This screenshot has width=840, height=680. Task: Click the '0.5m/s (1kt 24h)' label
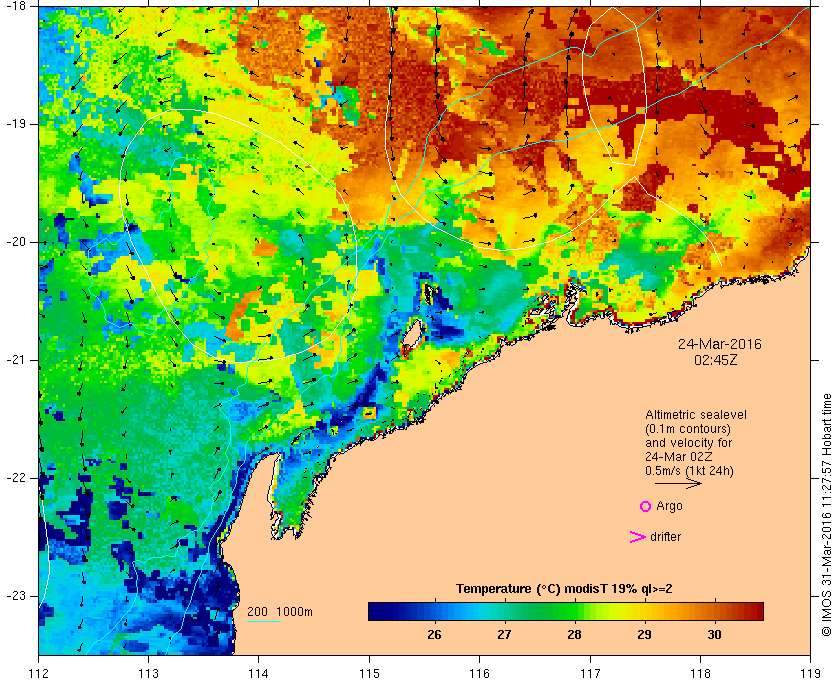point(689,471)
